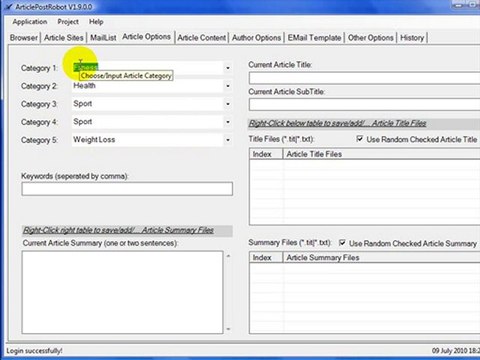
Task: Click the summary text area scroll down arrow
Action: (x=228, y=329)
